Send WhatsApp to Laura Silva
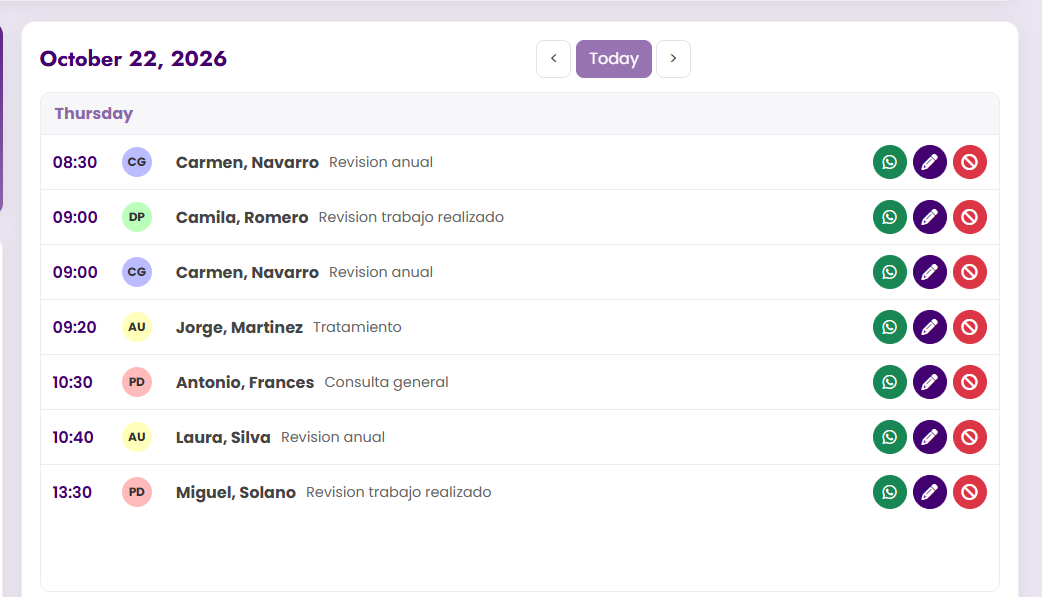 pyautogui.click(x=889, y=437)
